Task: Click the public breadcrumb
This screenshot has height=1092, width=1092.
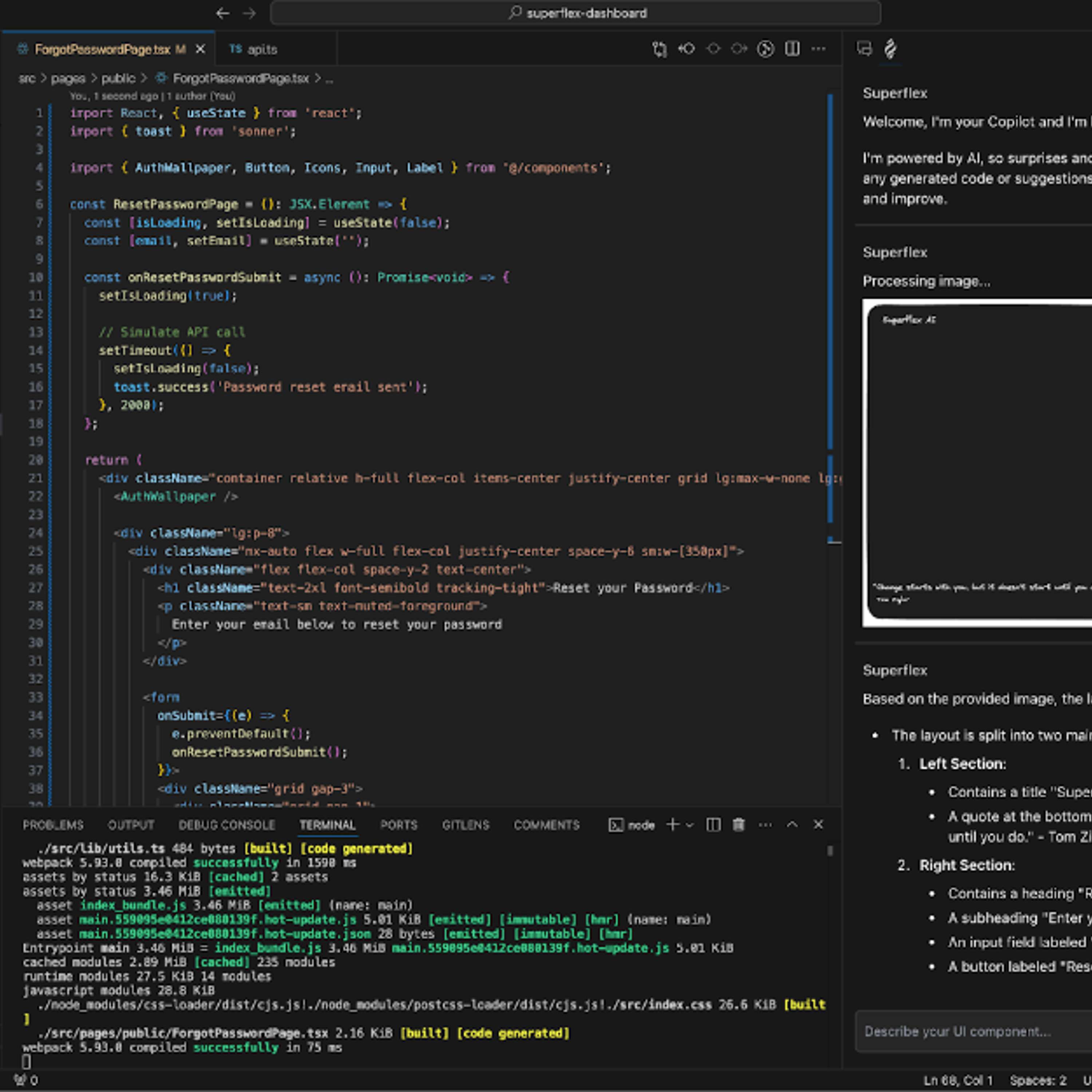Action: pyautogui.click(x=118, y=79)
